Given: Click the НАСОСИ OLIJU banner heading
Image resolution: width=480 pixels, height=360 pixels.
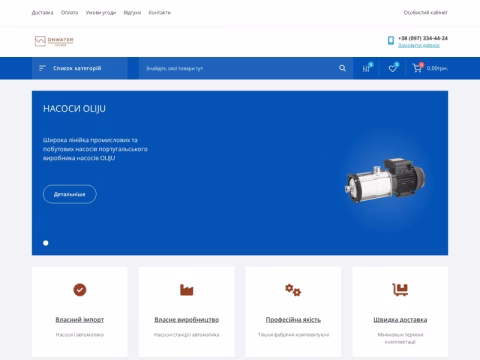Looking at the screenshot, I should 74,109.
